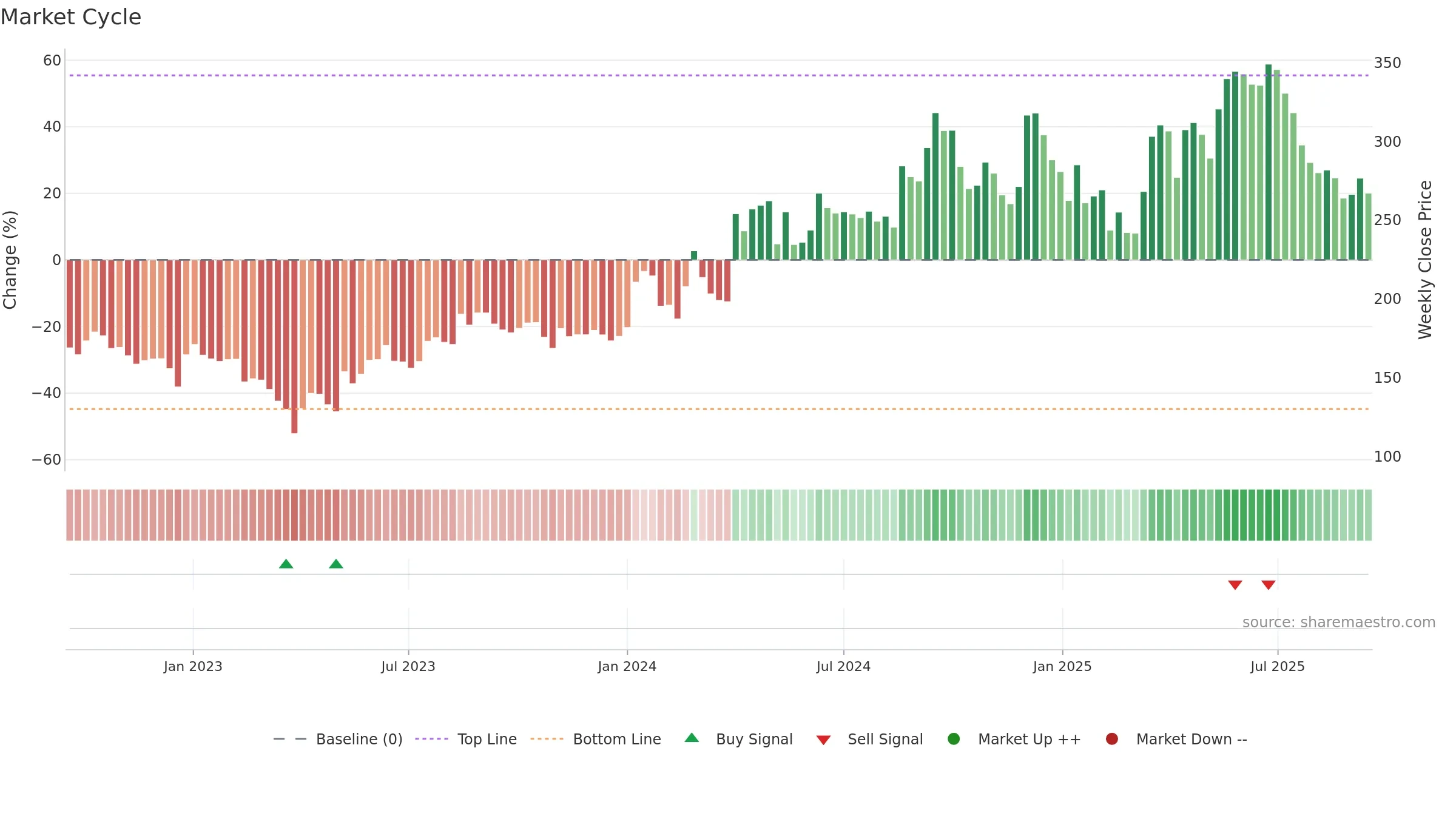The width and height of the screenshot is (1456, 819).
Task: Toggle the Top Line legend entry
Action: (x=466, y=739)
